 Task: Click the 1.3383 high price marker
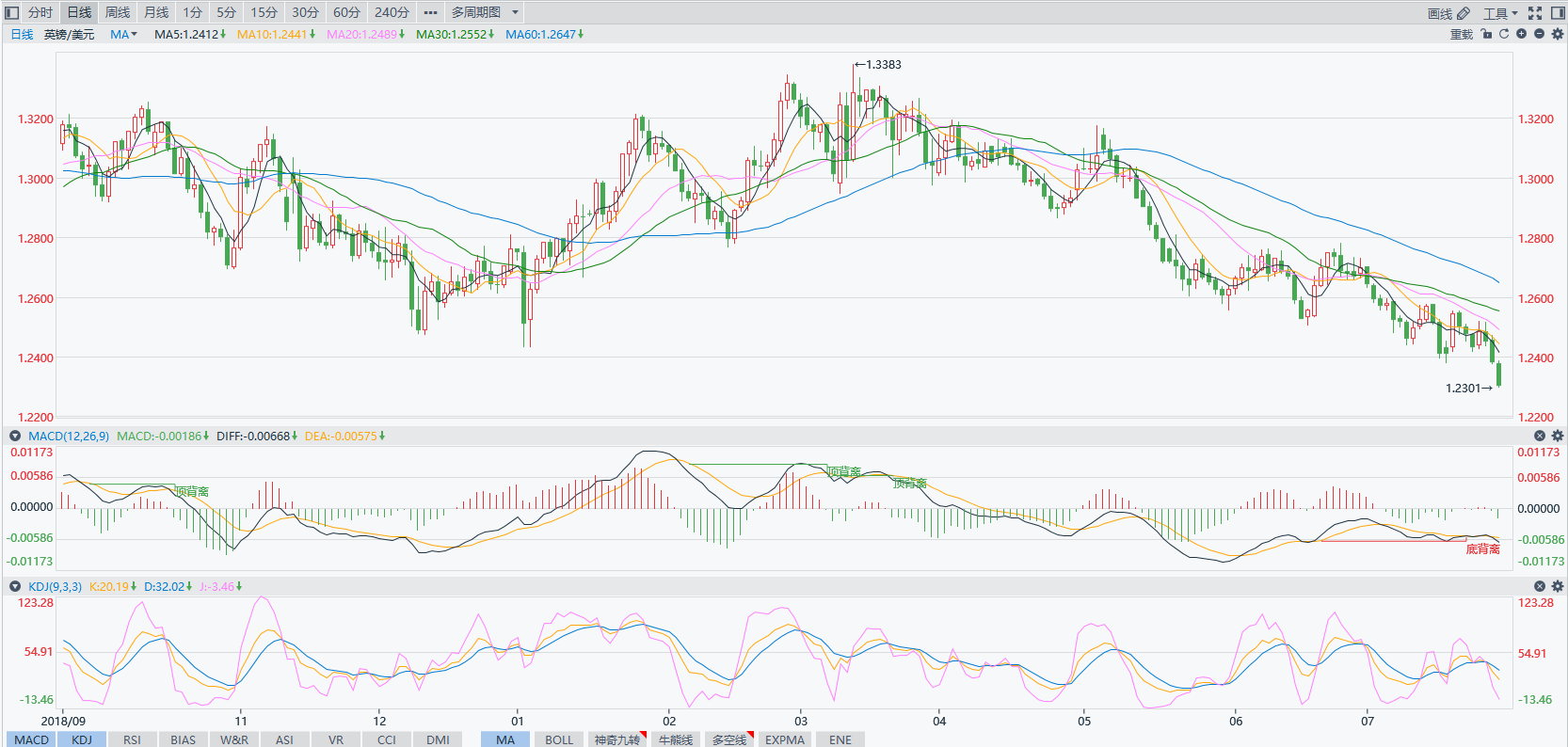coord(878,65)
